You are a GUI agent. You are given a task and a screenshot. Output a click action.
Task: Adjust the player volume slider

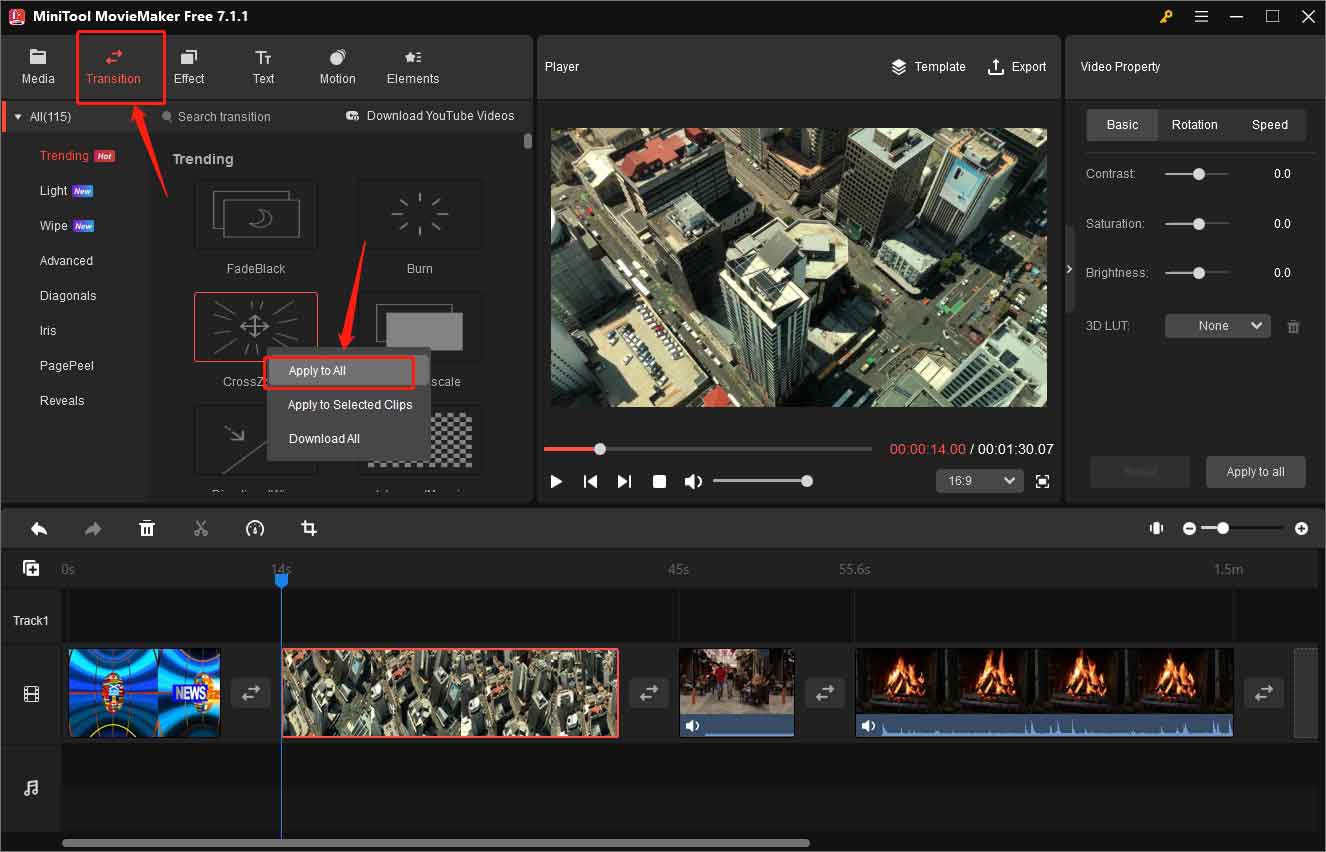coord(762,481)
